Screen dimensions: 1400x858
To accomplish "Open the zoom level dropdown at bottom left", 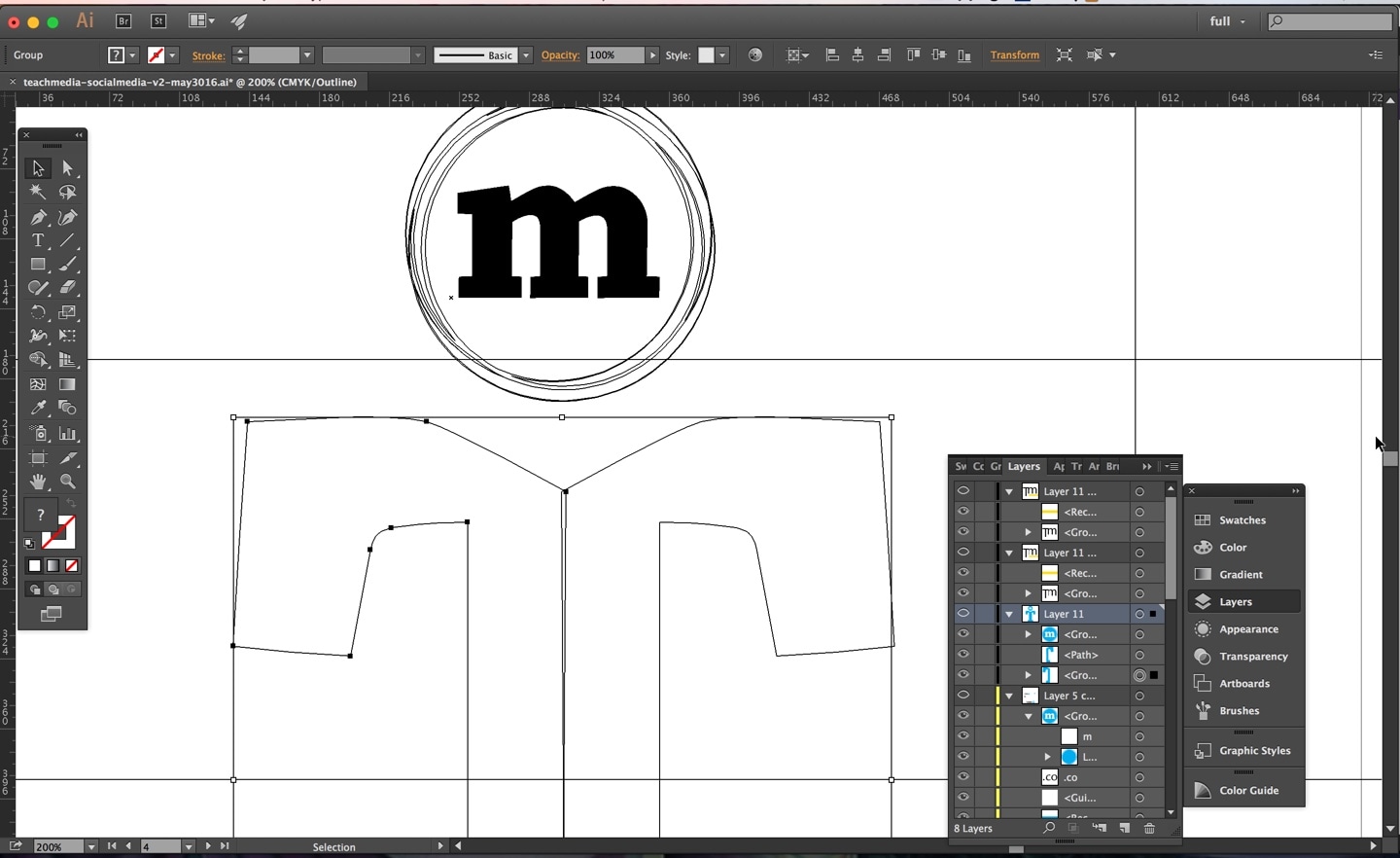I will pos(91,847).
